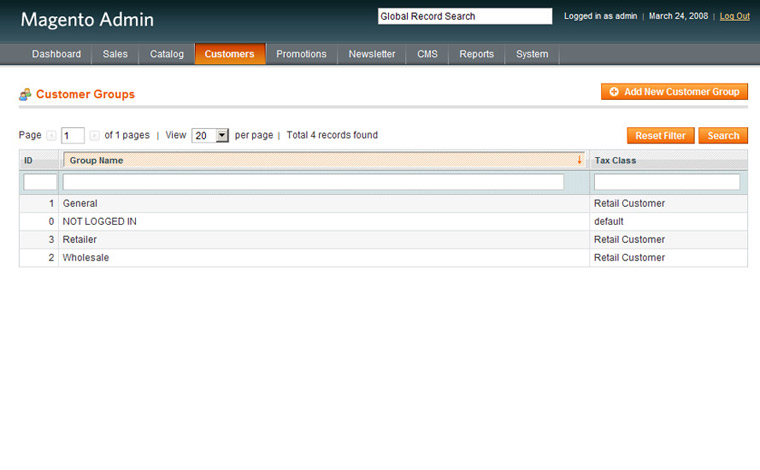Image resolution: width=760 pixels, height=470 pixels.
Task: Click the Group Name filter input
Action: (313, 182)
